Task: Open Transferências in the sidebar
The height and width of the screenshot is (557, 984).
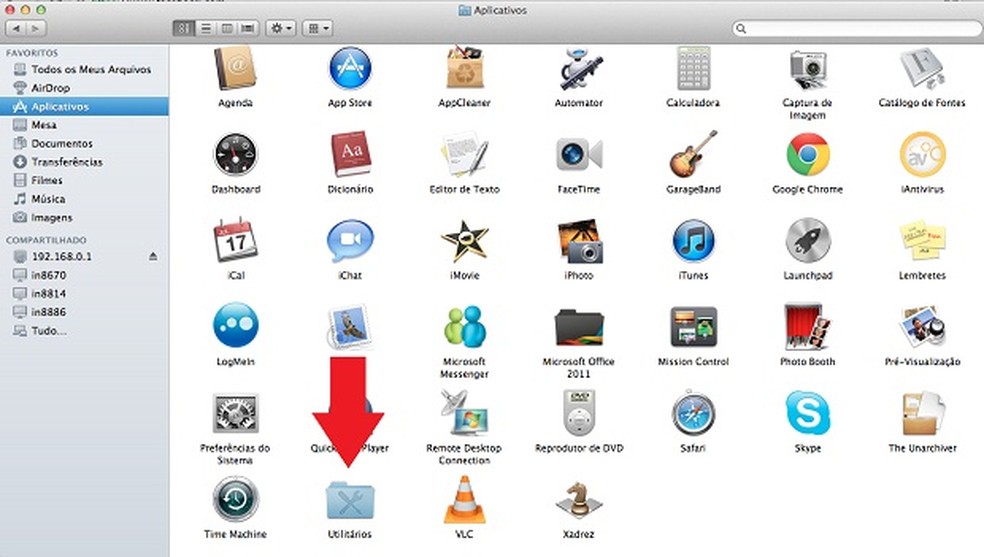Action: click(84, 162)
